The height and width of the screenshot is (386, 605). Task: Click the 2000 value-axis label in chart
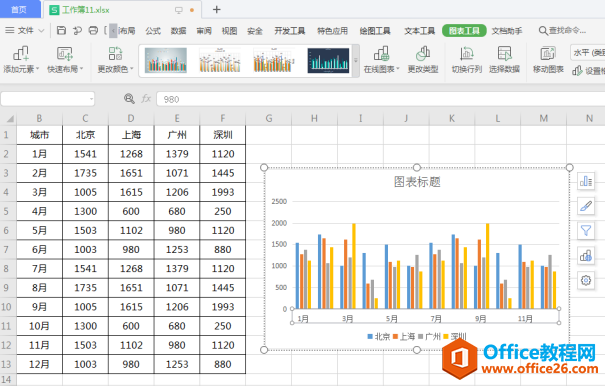click(279, 223)
